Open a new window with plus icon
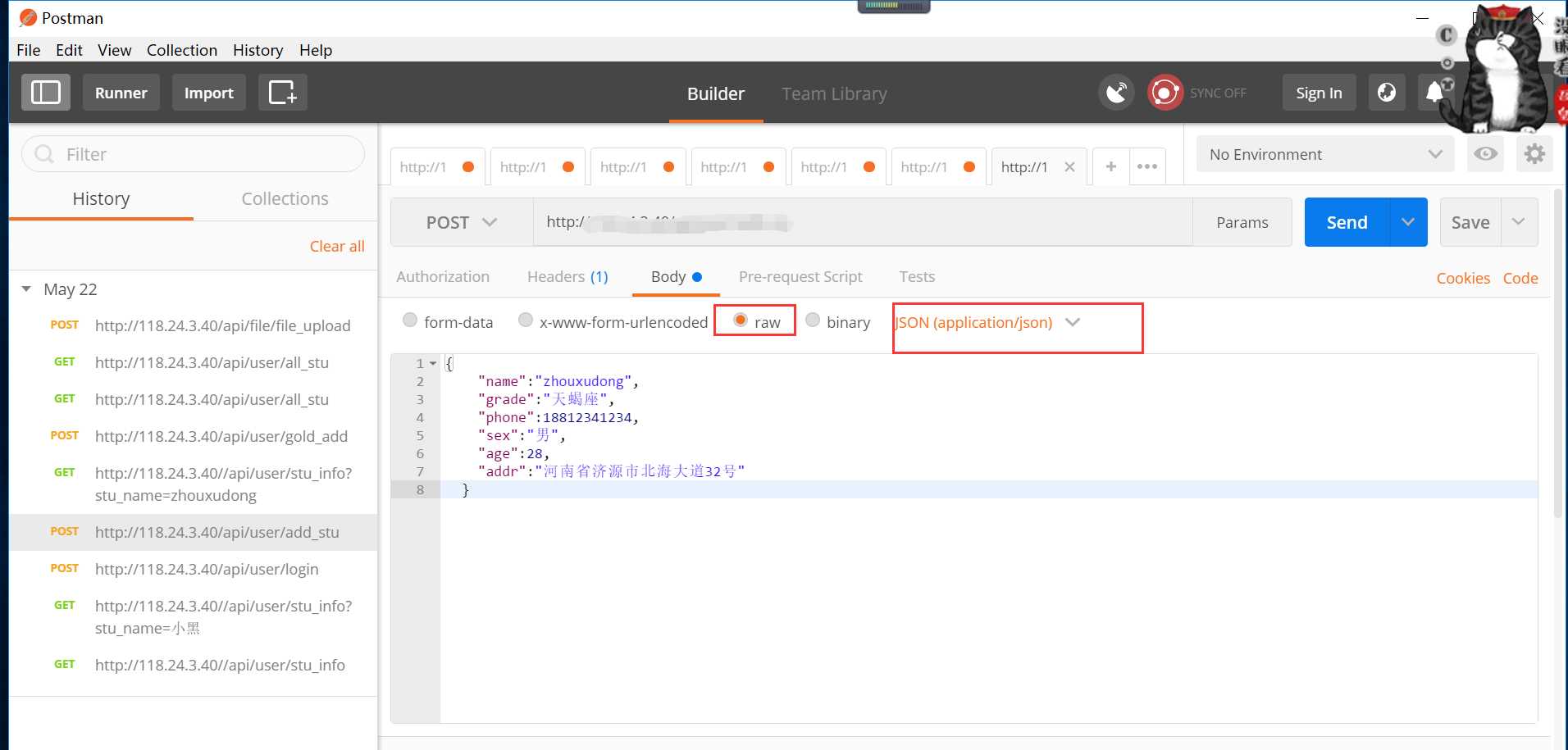The image size is (1568, 750). 283,93
